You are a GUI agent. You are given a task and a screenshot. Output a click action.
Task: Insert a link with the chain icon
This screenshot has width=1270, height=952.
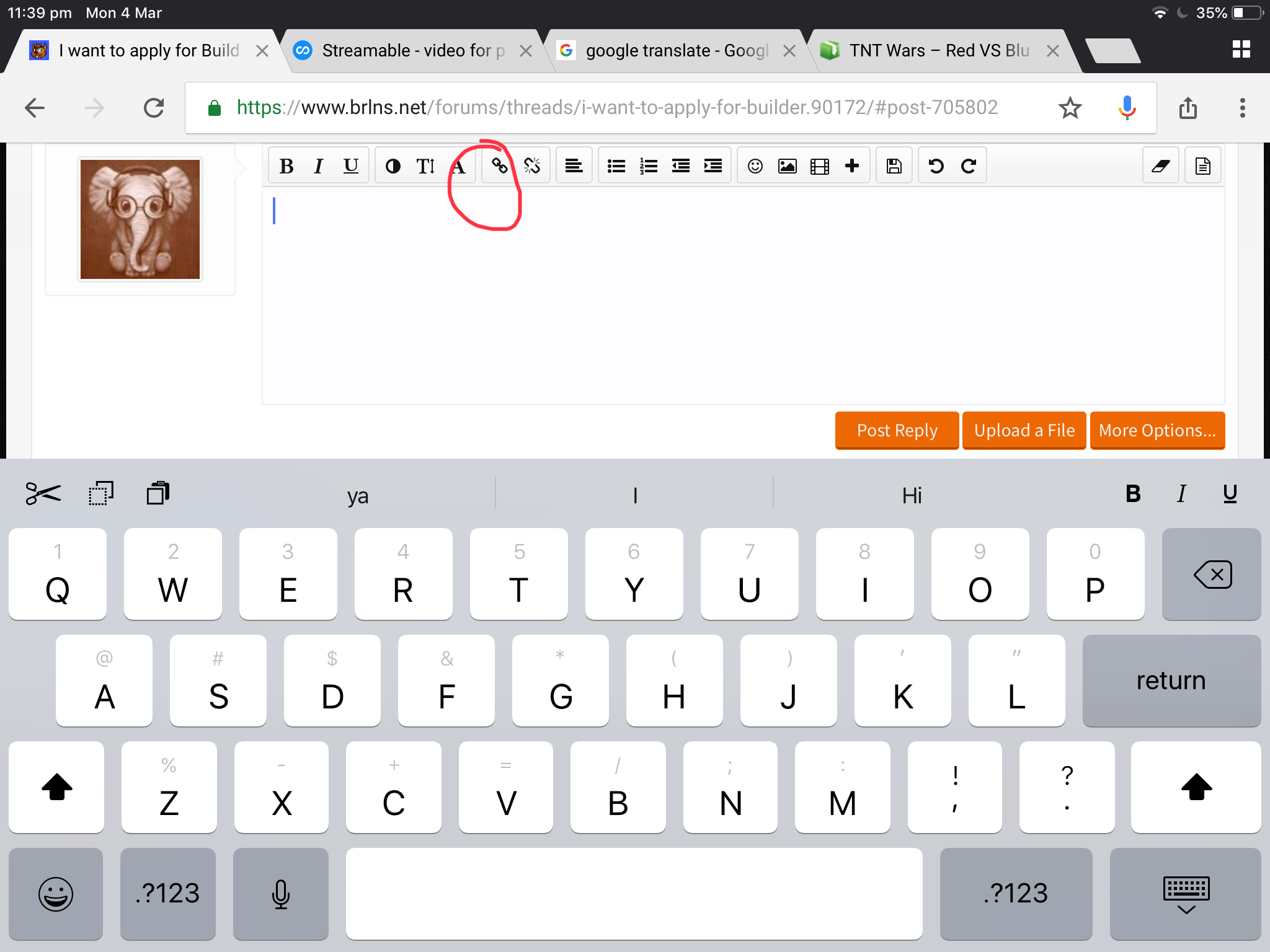pyautogui.click(x=499, y=165)
